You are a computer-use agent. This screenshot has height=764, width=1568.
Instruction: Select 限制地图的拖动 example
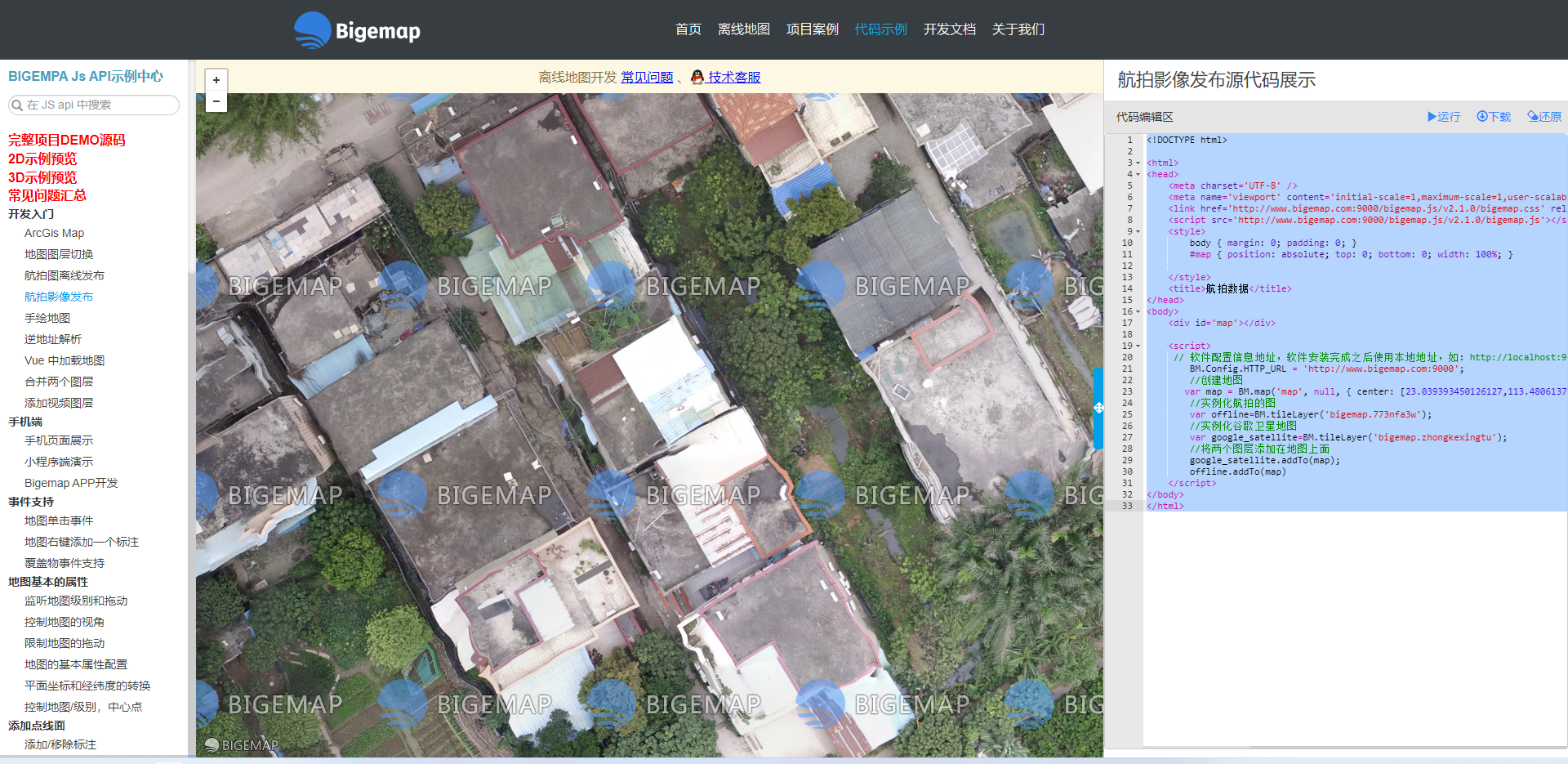65,643
